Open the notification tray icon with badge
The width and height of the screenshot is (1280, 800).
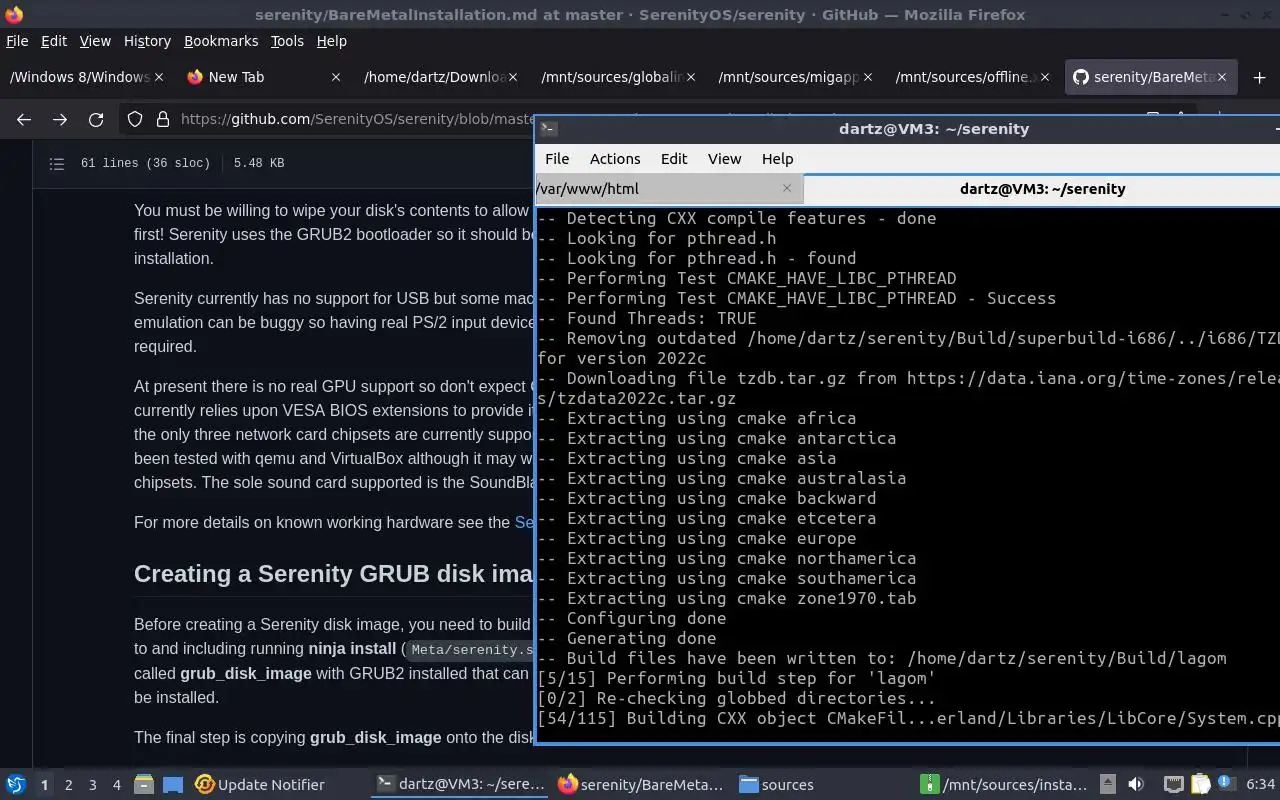(1225, 784)
